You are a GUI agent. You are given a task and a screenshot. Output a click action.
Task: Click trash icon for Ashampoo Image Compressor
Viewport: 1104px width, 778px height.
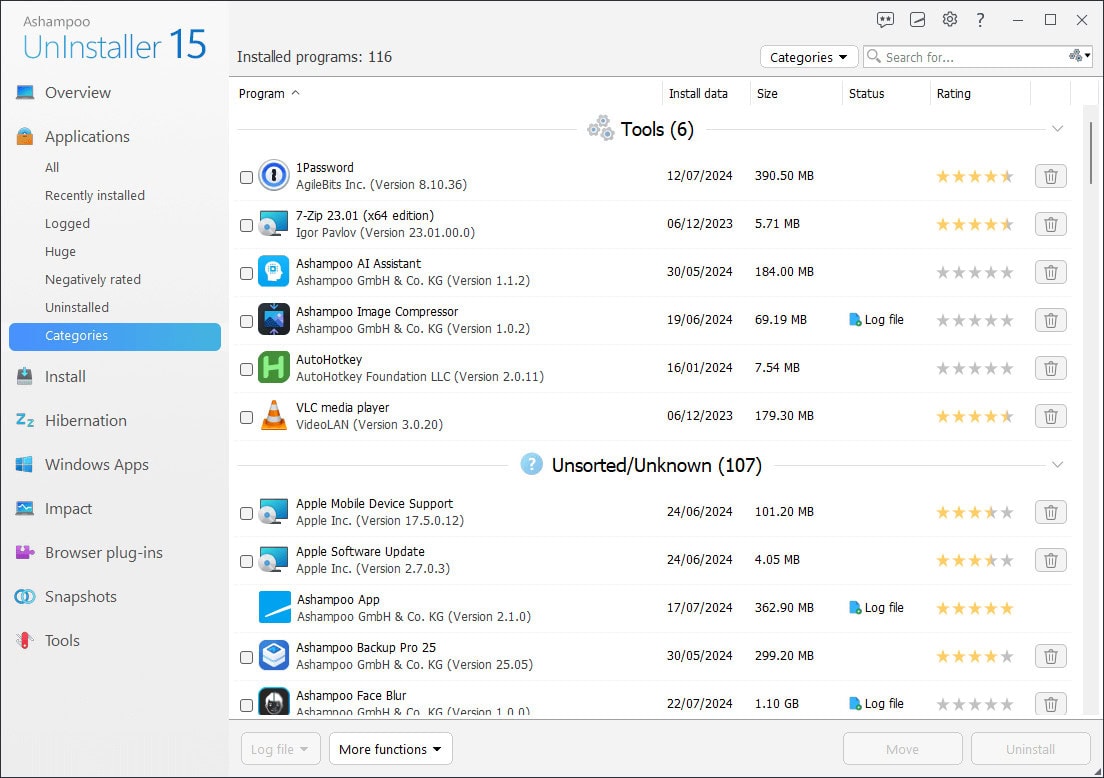[1050, 320]
